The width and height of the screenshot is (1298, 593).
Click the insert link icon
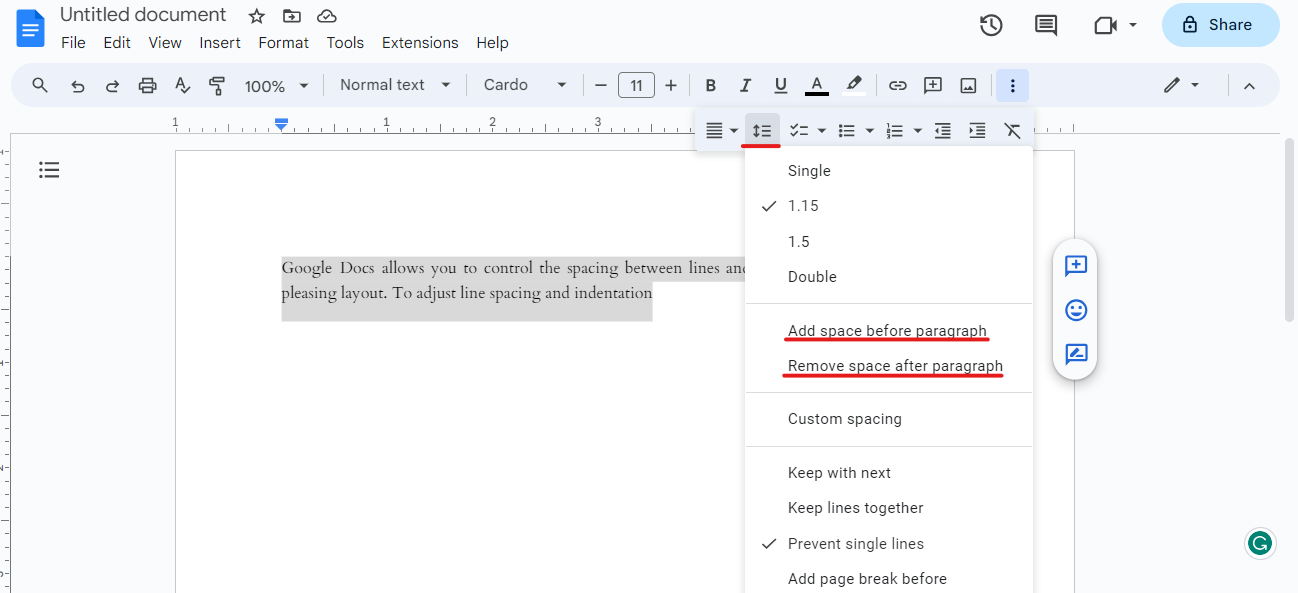[x=898, y=86]
